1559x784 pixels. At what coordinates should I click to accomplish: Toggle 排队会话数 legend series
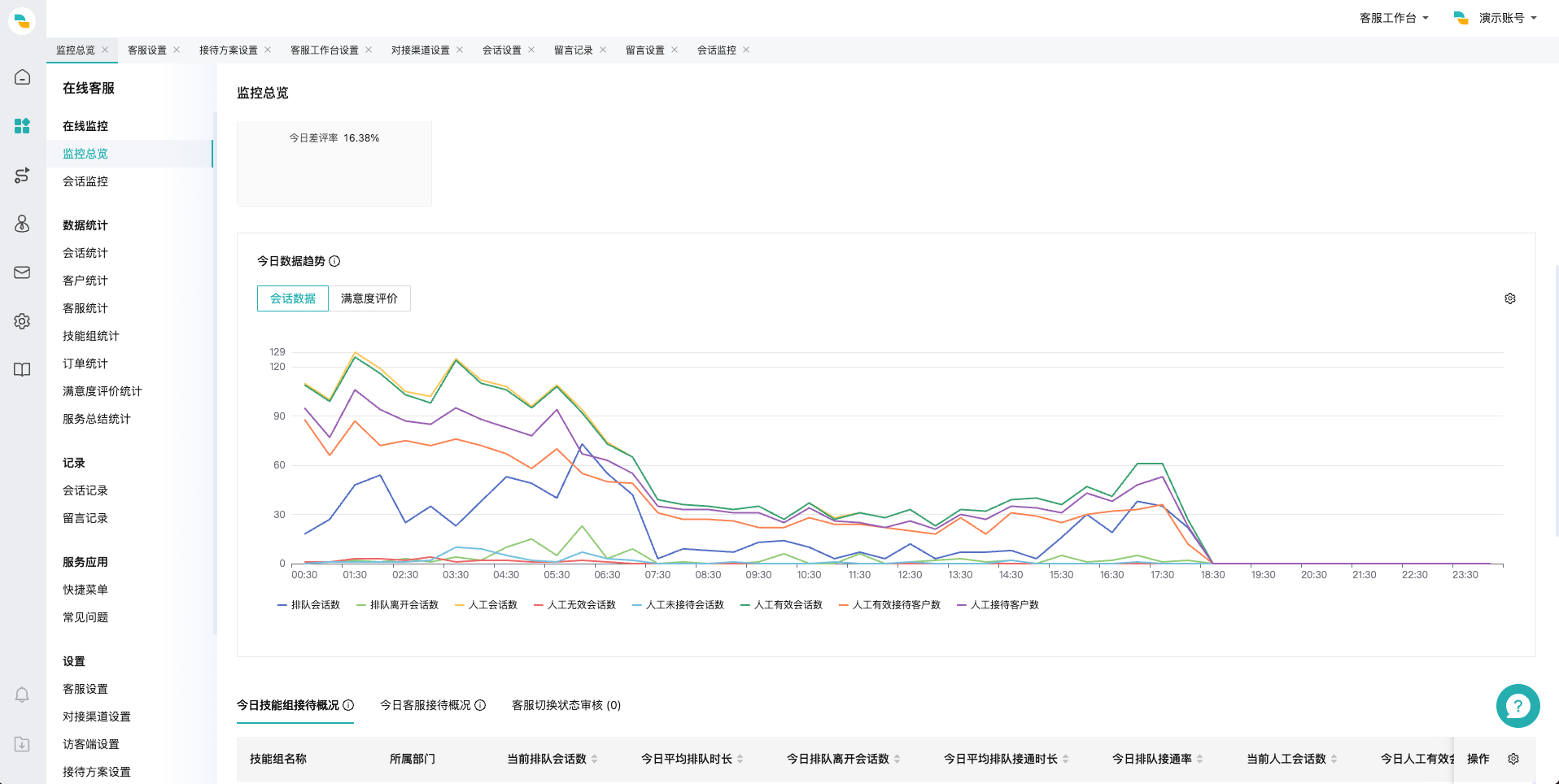[x=308, y=605]
